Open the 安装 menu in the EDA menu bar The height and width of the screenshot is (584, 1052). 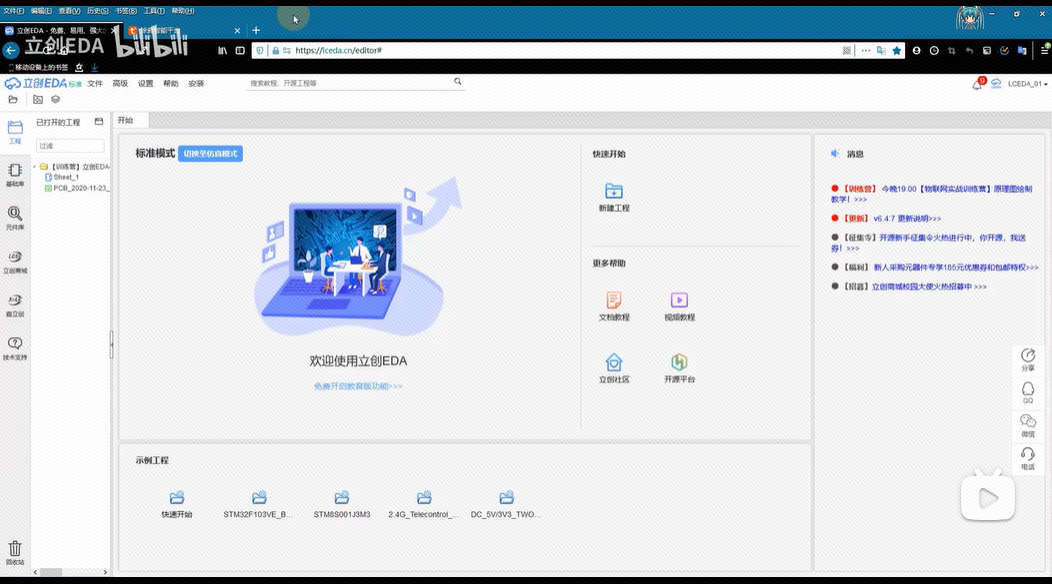pyautogui.click(x=196, y=84)
